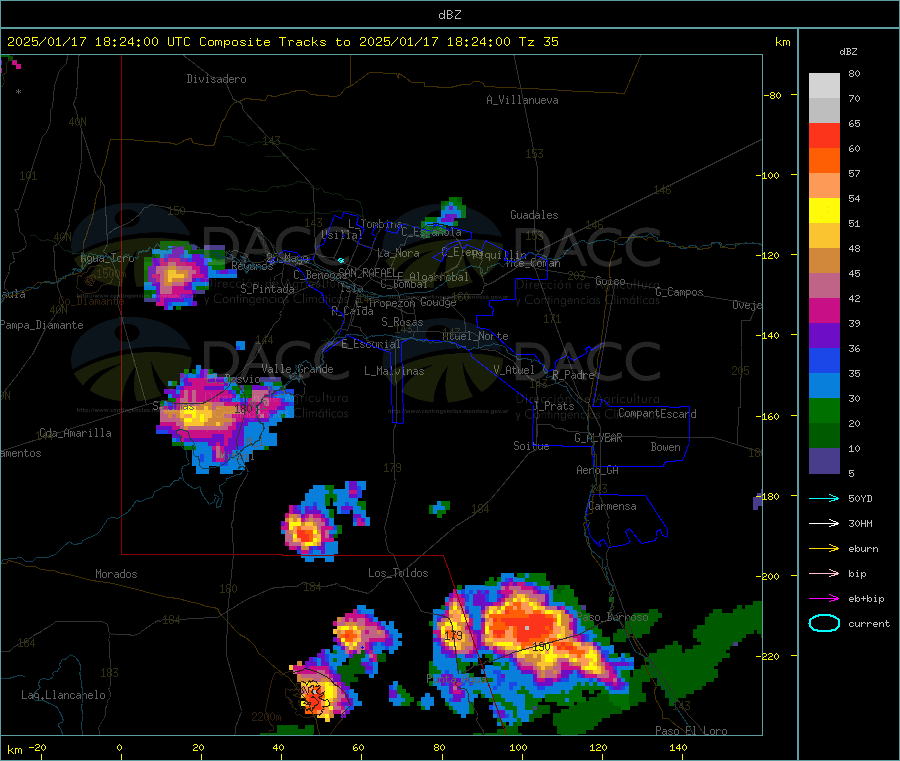
Task: Click the Aero_GA map label
Action: [598, 470]
